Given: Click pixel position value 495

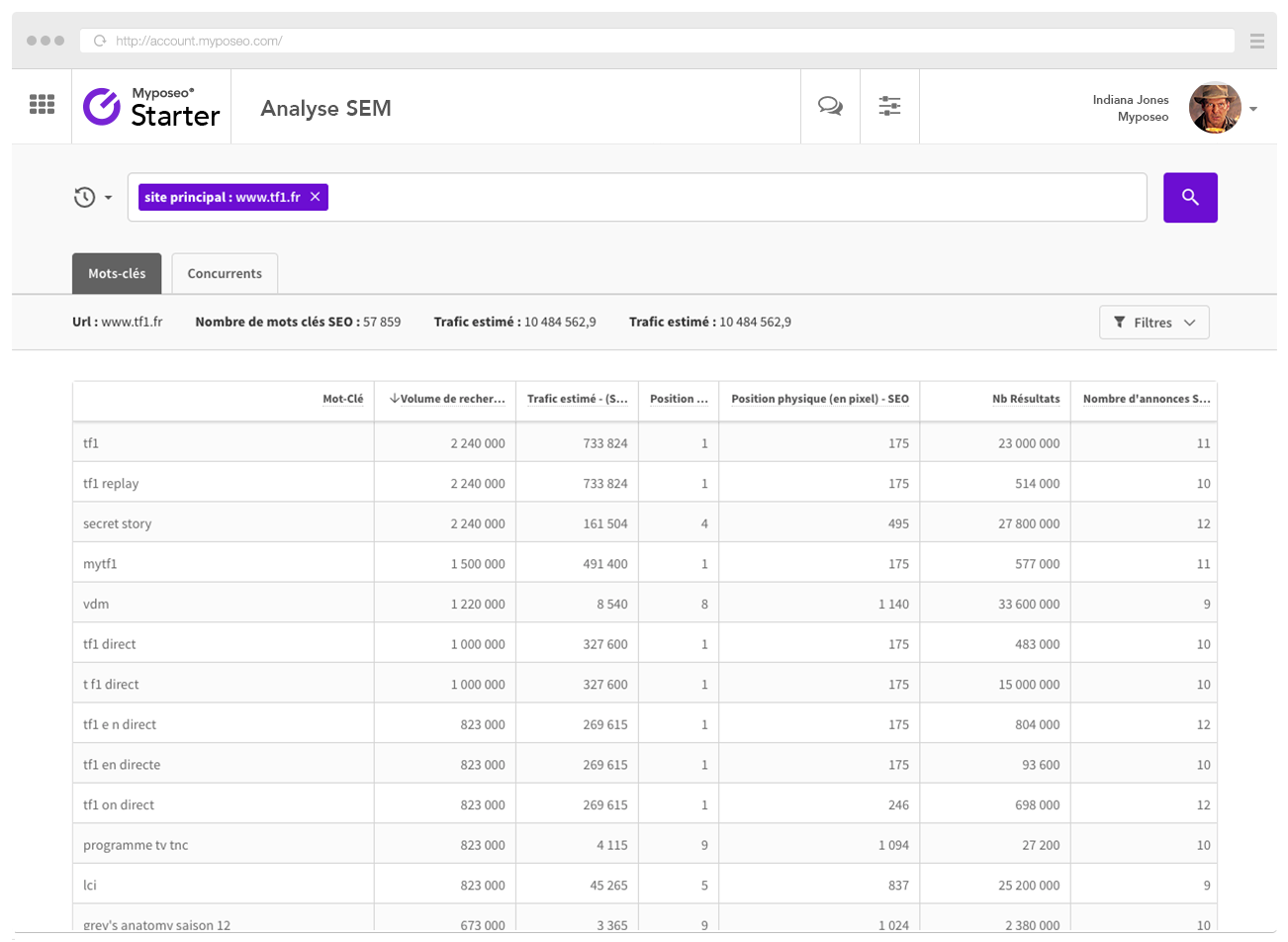Looking at the screenshot, I should [898, 523].
